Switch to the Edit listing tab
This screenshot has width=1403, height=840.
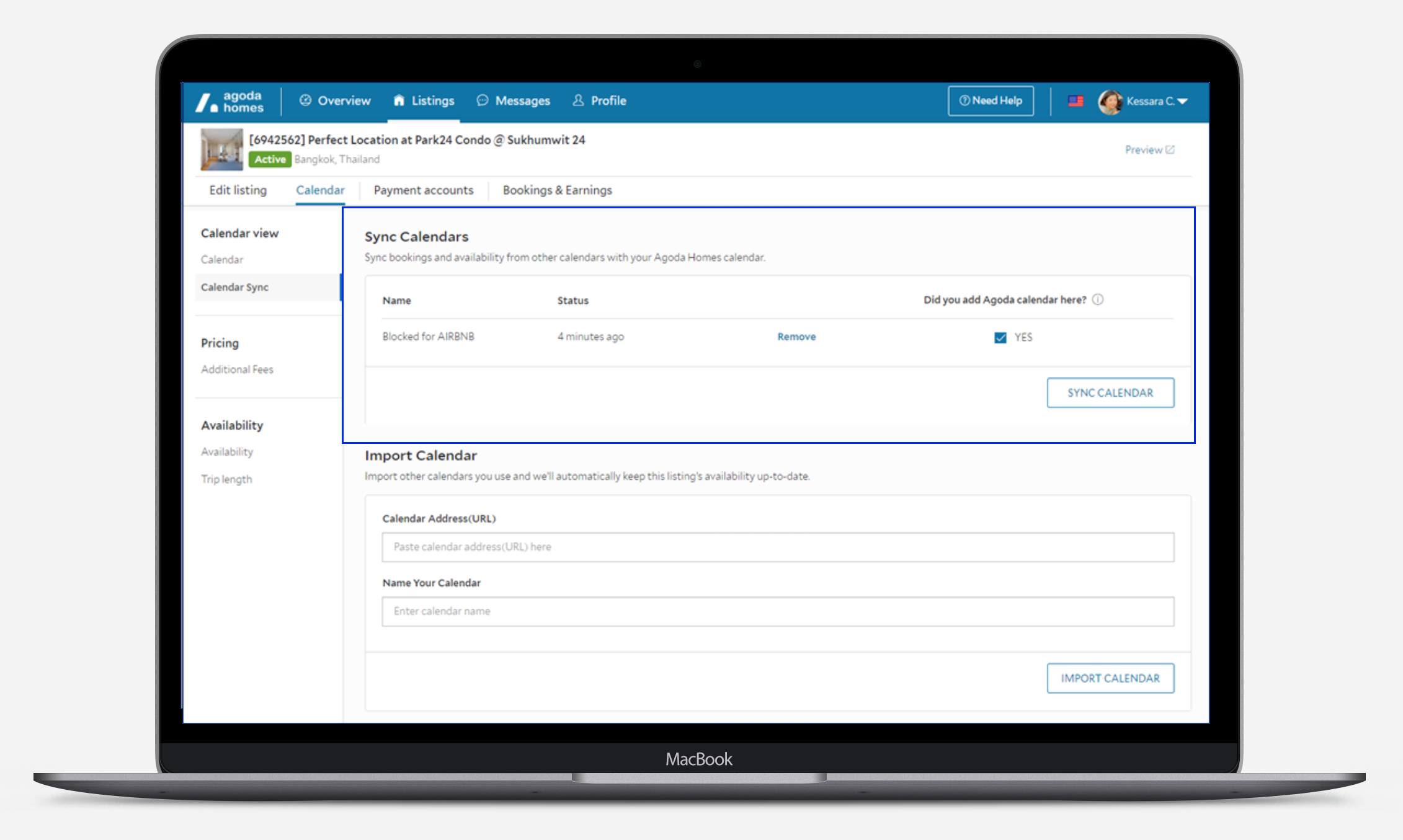(x=238, y=190)
